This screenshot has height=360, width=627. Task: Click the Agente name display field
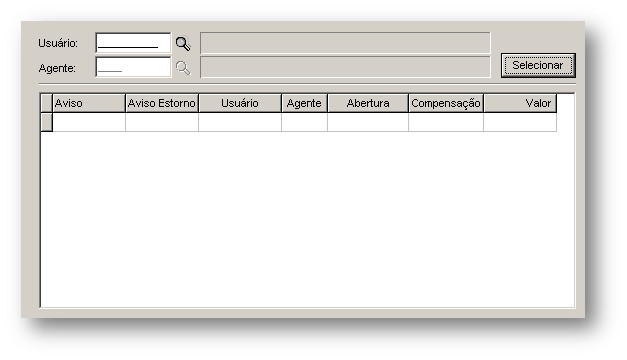coord(345,67)
